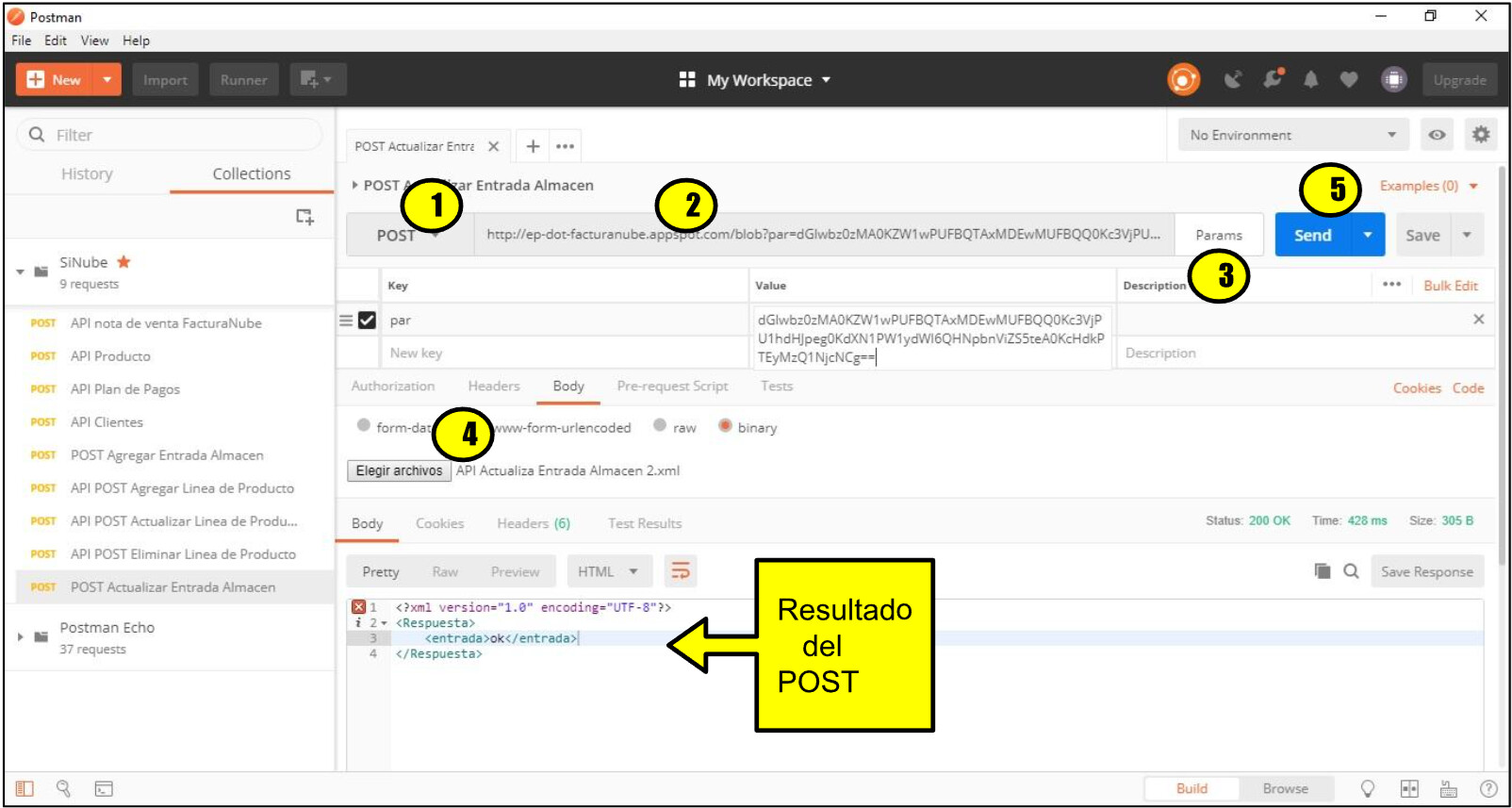Open the HTML response format dropdown
The width and height of the screenshot is (1512, 808).
[x=609, y=571]
